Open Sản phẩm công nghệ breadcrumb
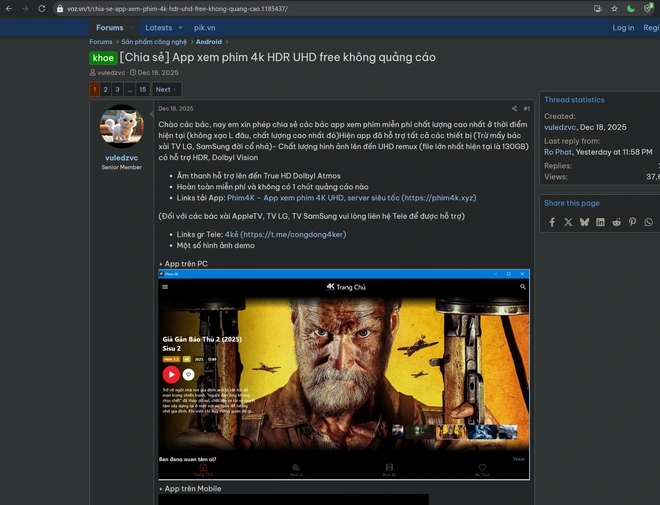 pyautogui.click(x=154, y=42)
